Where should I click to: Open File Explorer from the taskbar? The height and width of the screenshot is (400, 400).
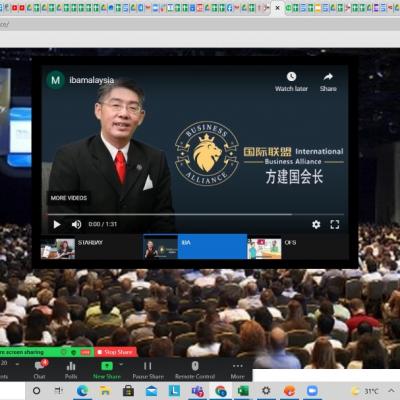(x=105, y=391)
